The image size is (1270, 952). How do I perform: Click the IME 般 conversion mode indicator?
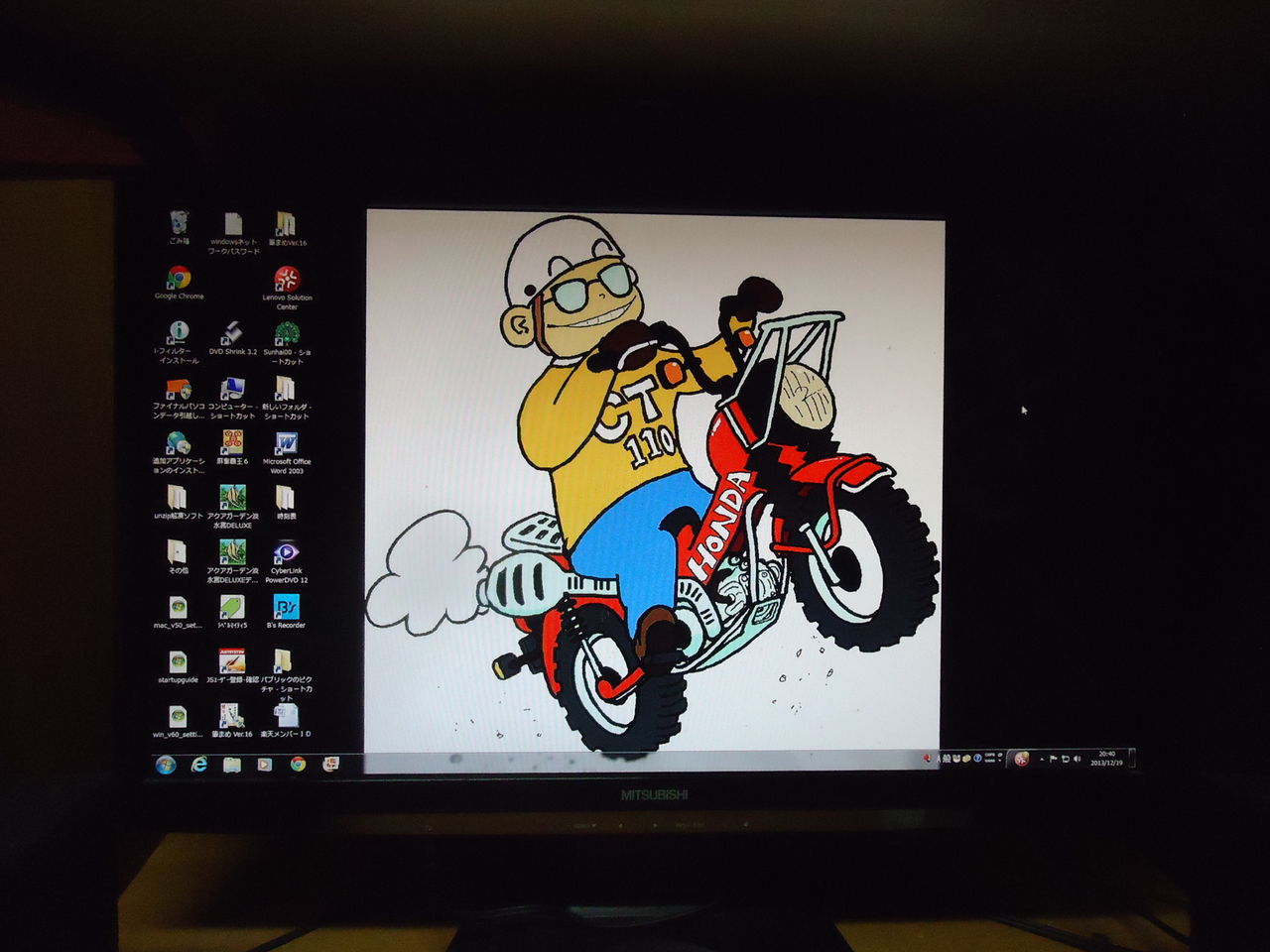[948, 758]
